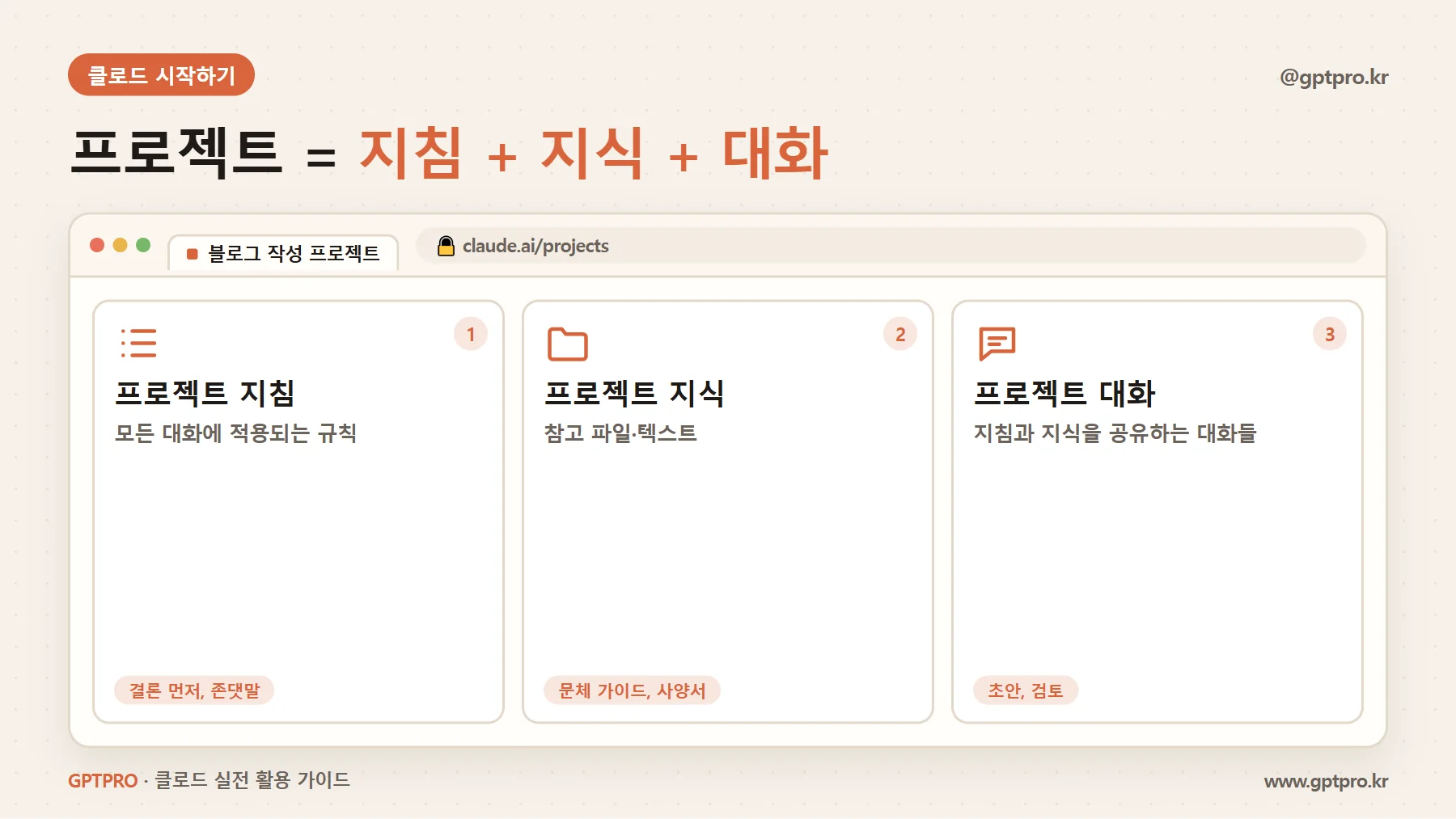Minimize the window with the yellow dot
Screen dimensions: 1456x819
120,245
